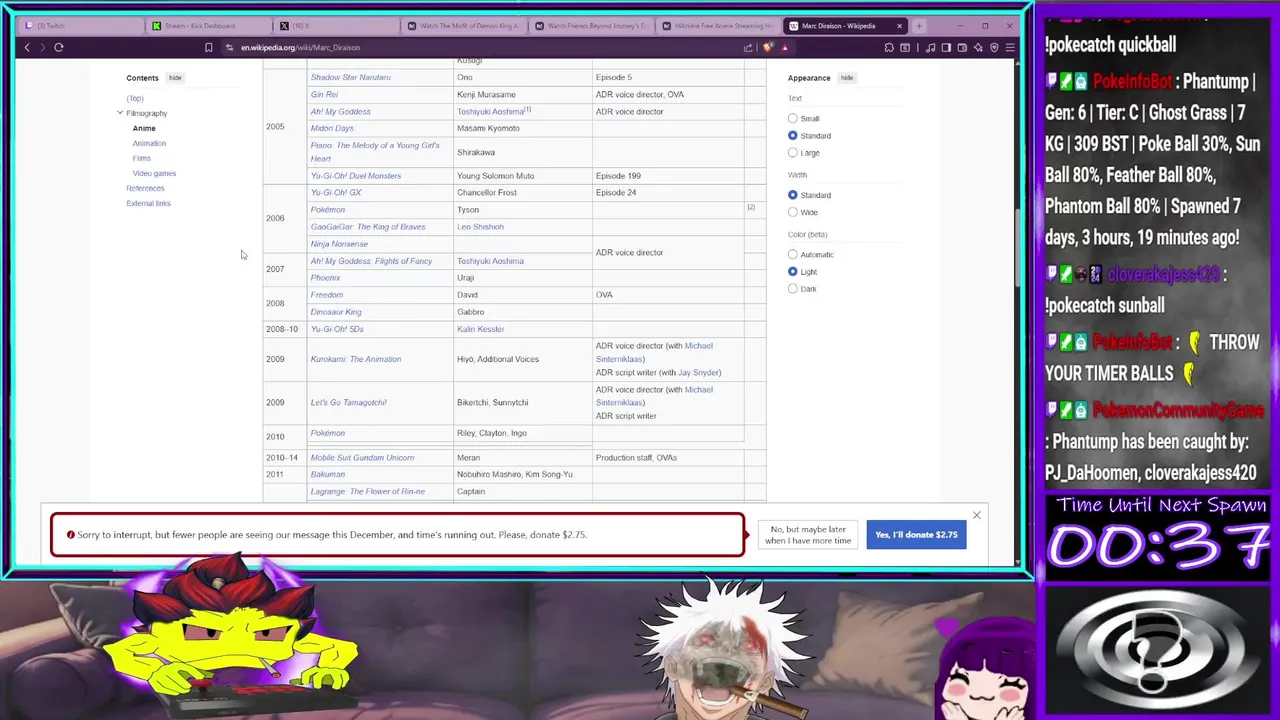This screenshot has width=1280, height=720.
Task: Click No, but maybe later button
Action: tap(808, 534)
